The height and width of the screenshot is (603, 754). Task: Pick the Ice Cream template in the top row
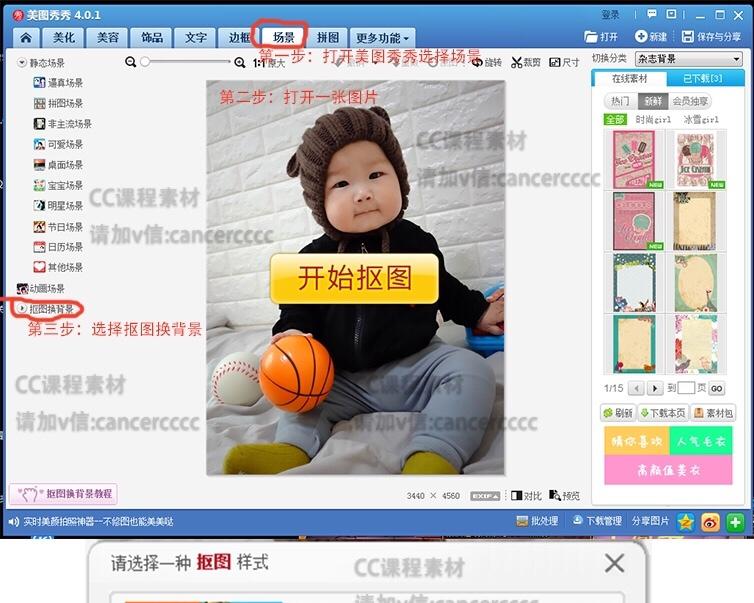click(x=695, y=160)
